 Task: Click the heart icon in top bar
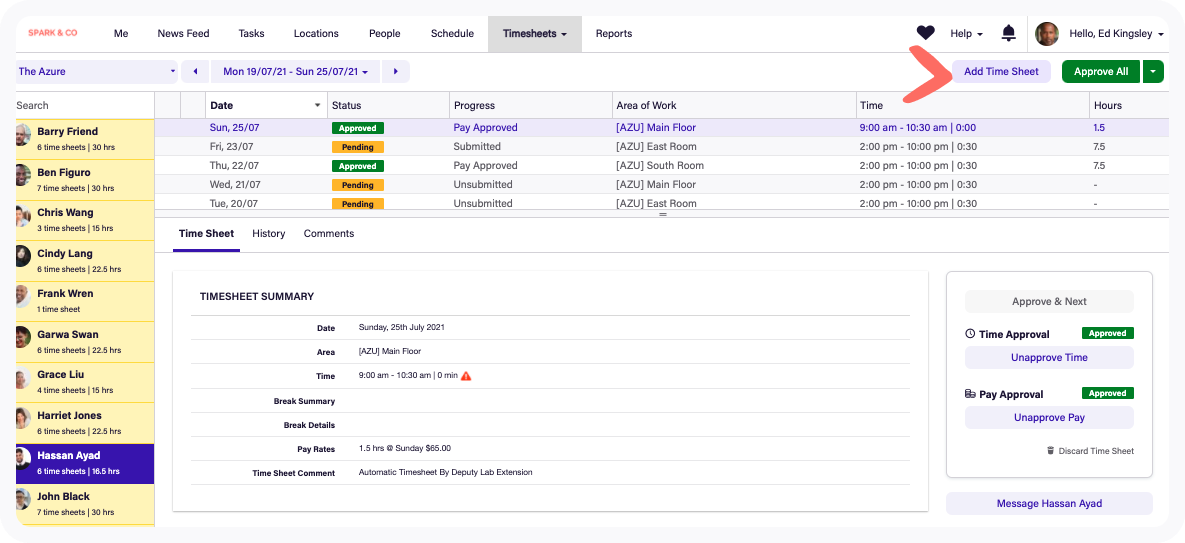click(925, 33)
